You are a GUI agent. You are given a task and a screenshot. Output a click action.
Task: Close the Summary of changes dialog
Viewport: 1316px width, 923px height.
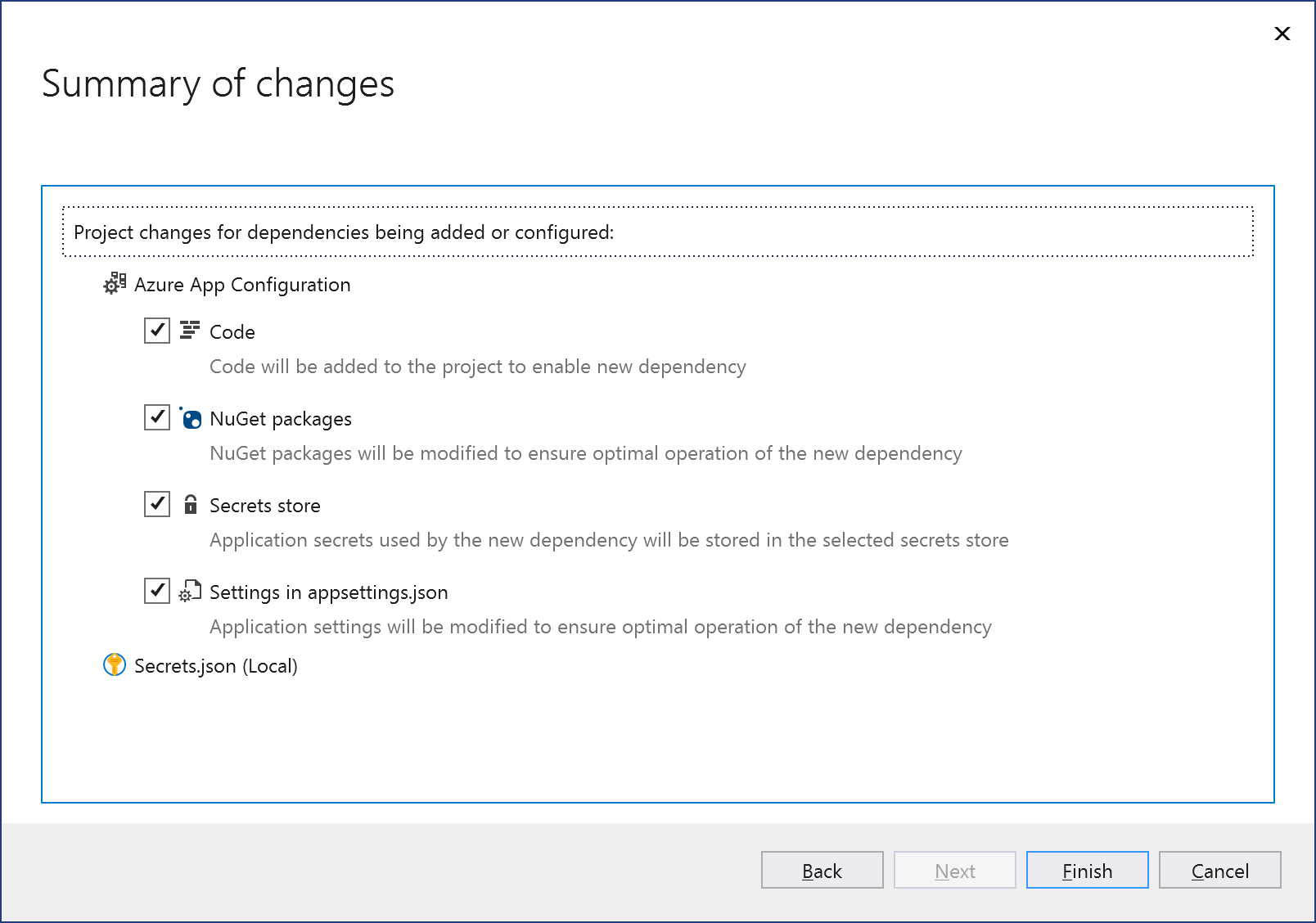1281,34
